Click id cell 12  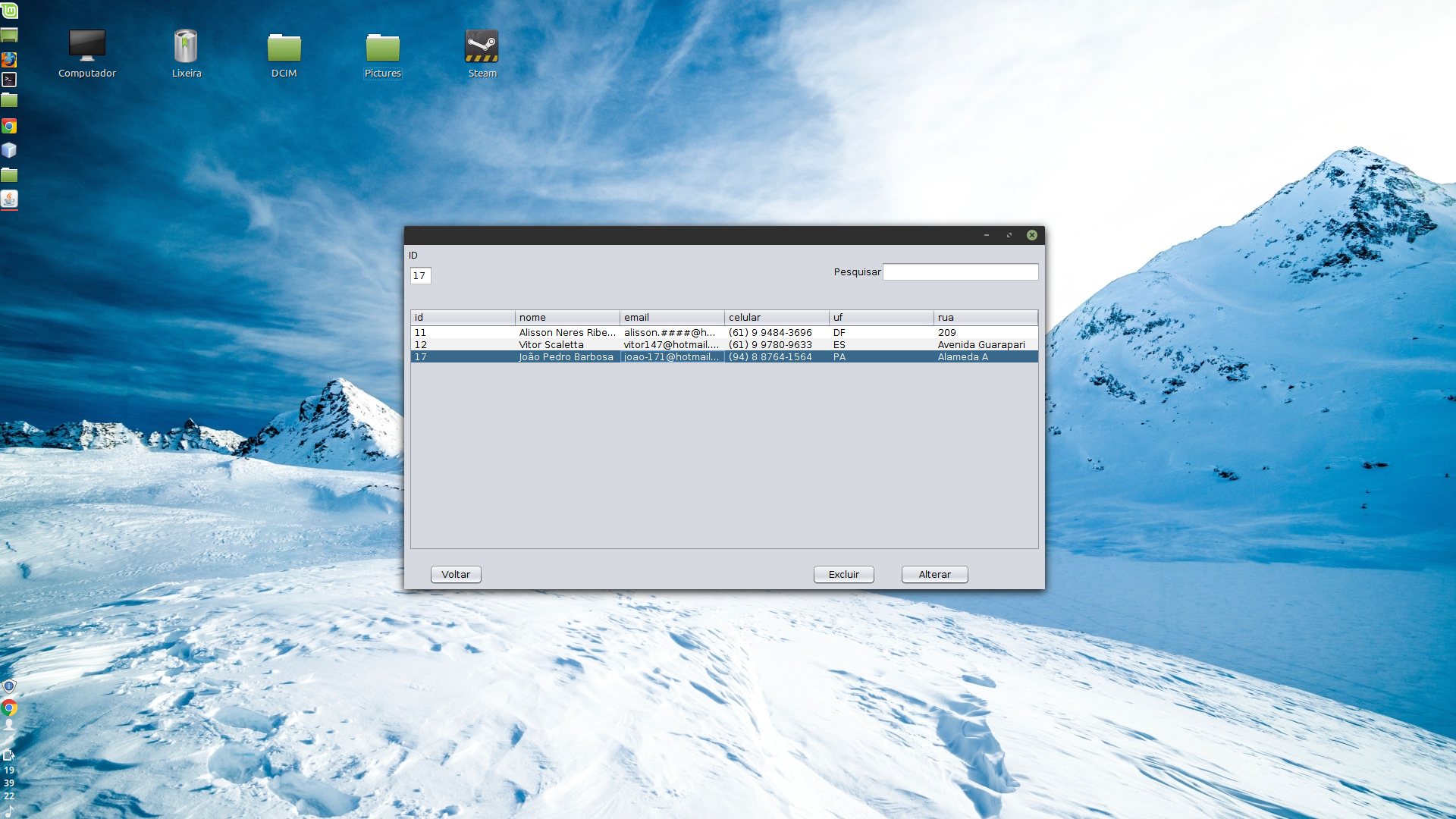point(463,344)
